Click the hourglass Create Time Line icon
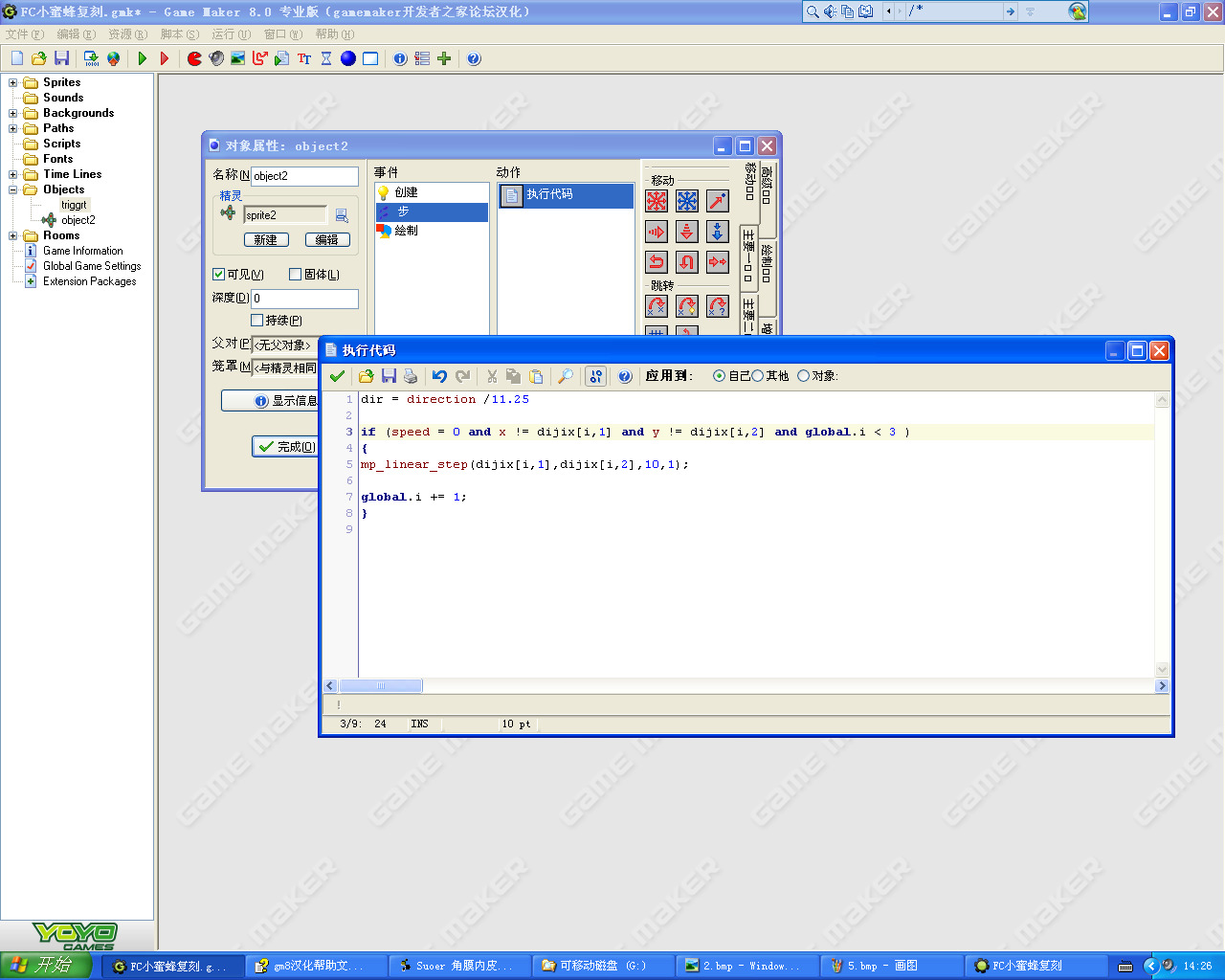1225x980 pixels. [326, 58]
